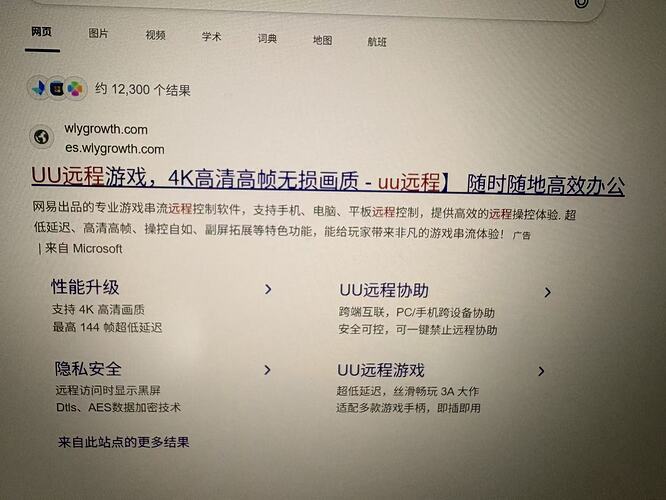Open the UU远程游戏 sitelink heading
The width and height of the screenshot is (666, 500).
381,370
